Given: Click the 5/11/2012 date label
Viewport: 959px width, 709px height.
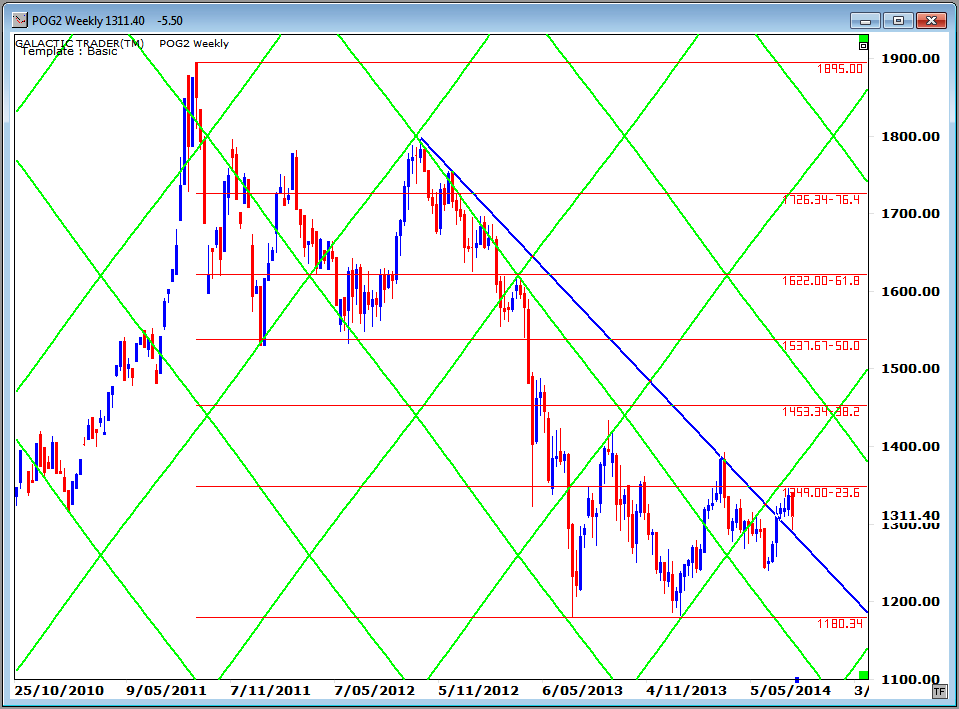Looking at the screenshot, I should pyautogui.click(x=478, y=691).
